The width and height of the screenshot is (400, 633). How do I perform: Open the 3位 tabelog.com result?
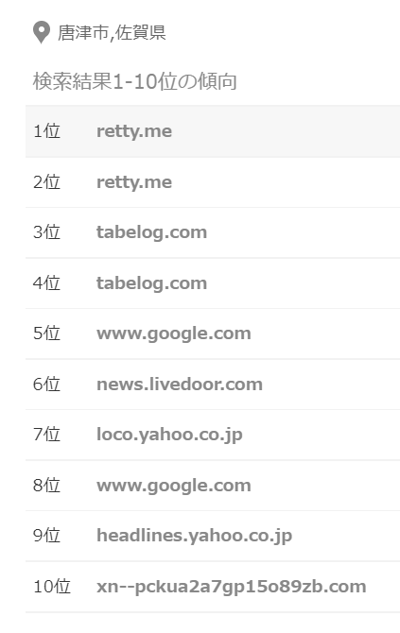click(213, 233)
